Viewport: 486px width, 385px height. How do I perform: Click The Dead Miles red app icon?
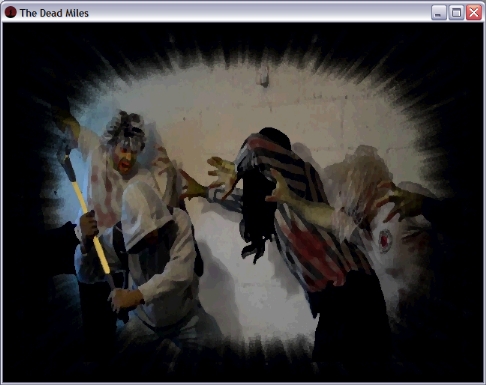[10, 12]
